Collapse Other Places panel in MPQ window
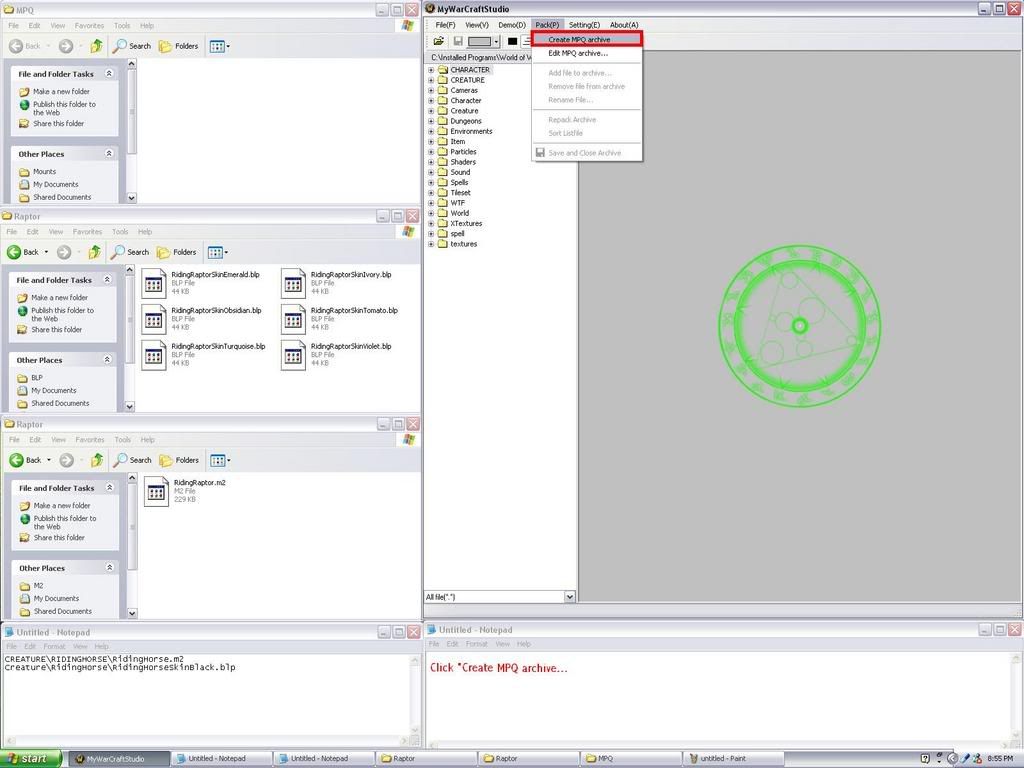The height and width of the screenshot is (768, 1024). [109, 153]
